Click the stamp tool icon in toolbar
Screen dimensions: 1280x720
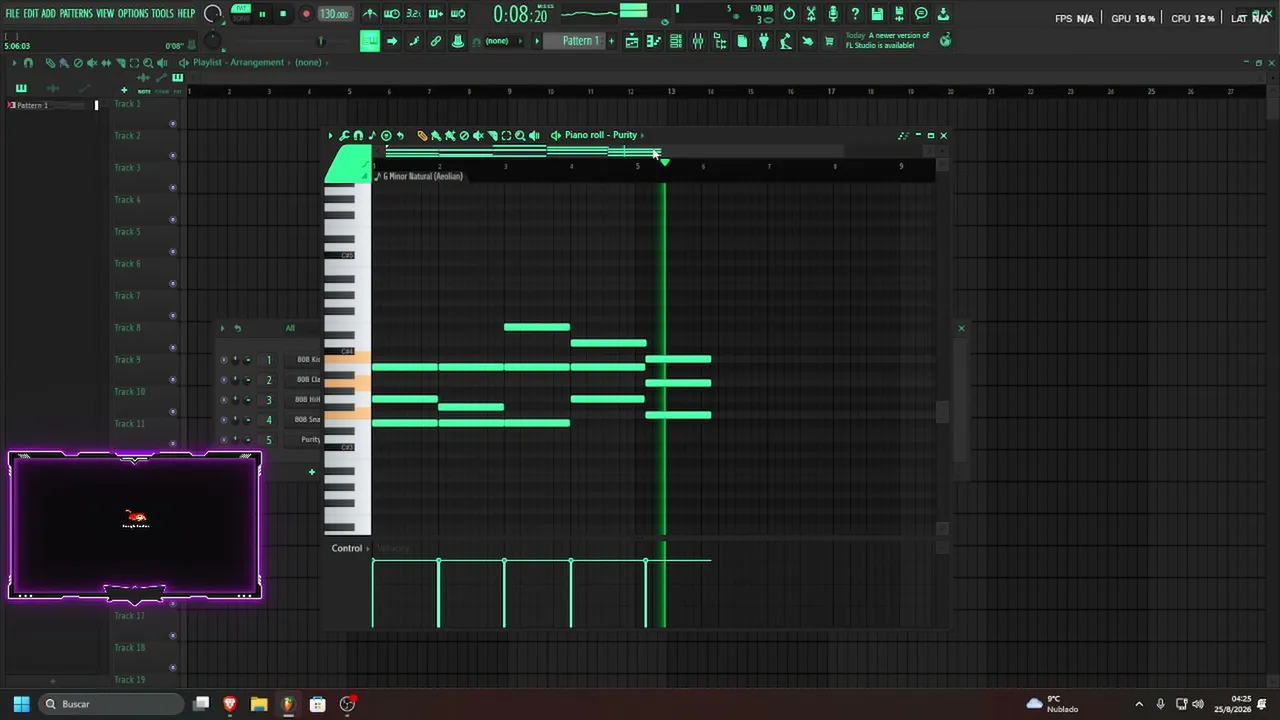coord(458,41)
